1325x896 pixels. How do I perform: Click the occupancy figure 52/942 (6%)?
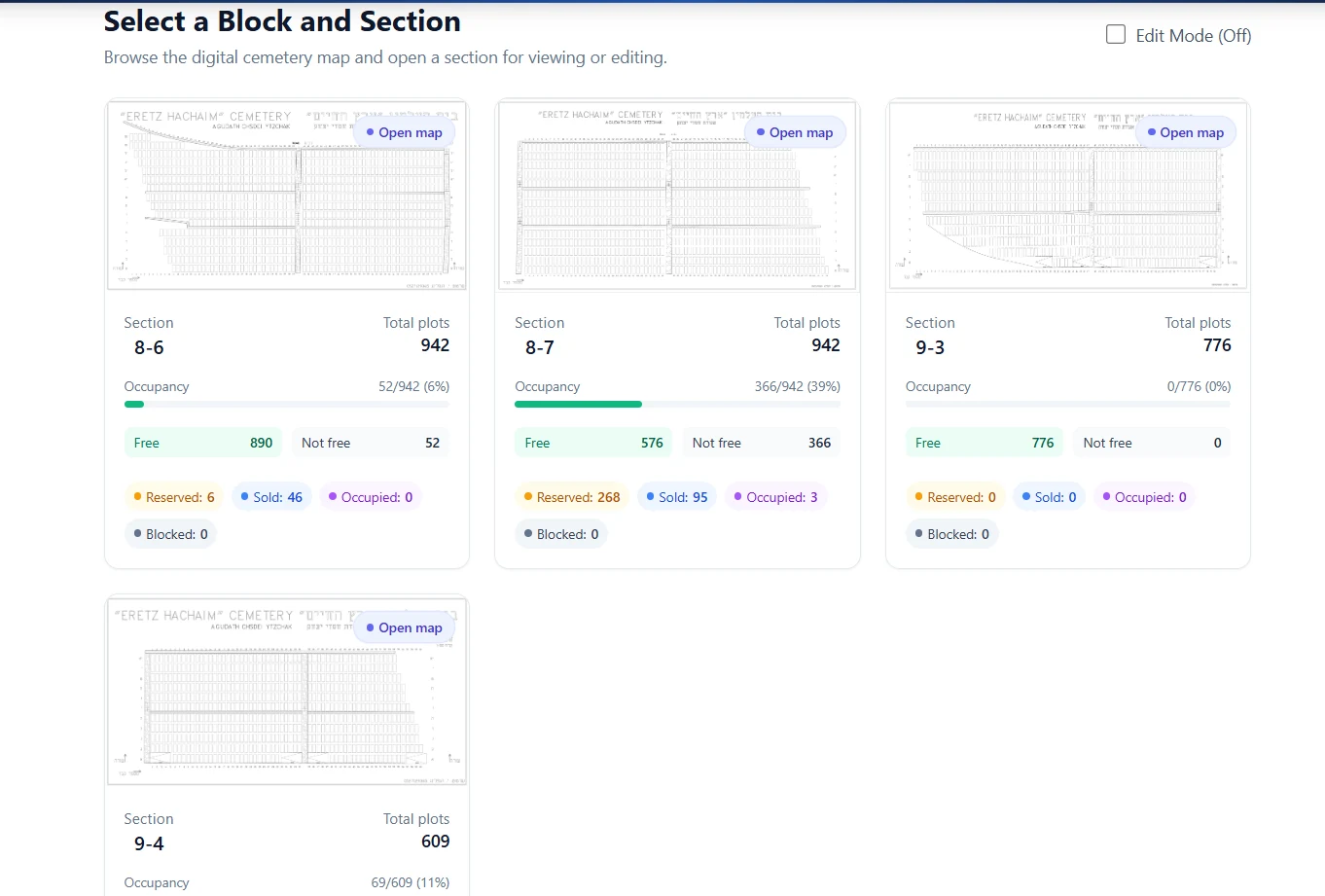413,386
